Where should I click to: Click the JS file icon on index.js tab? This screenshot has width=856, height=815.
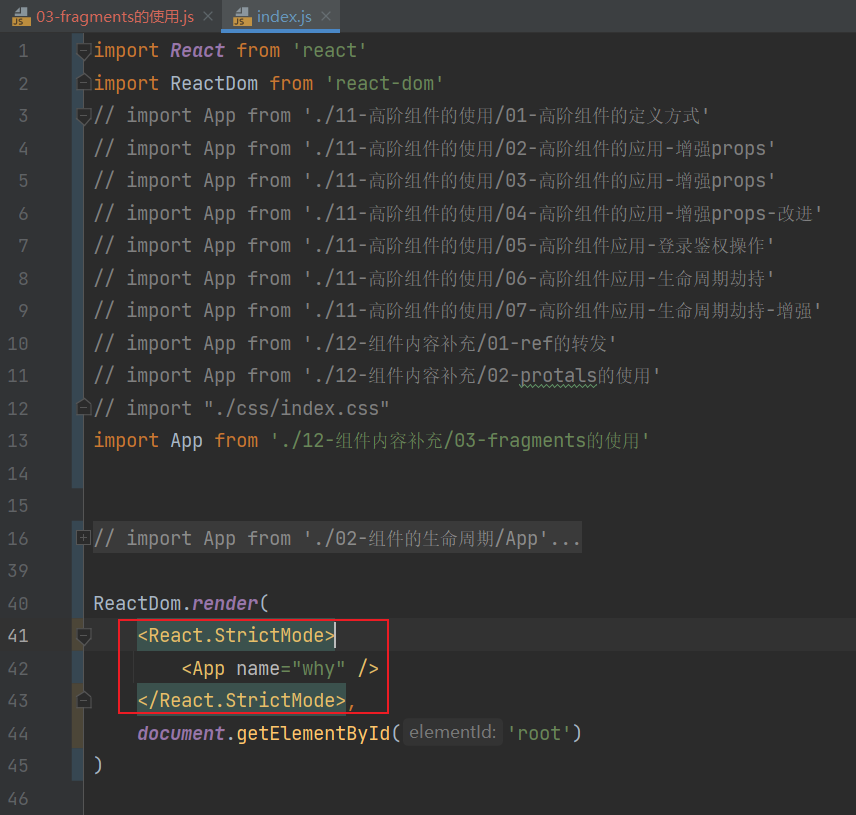coord(242,17)
